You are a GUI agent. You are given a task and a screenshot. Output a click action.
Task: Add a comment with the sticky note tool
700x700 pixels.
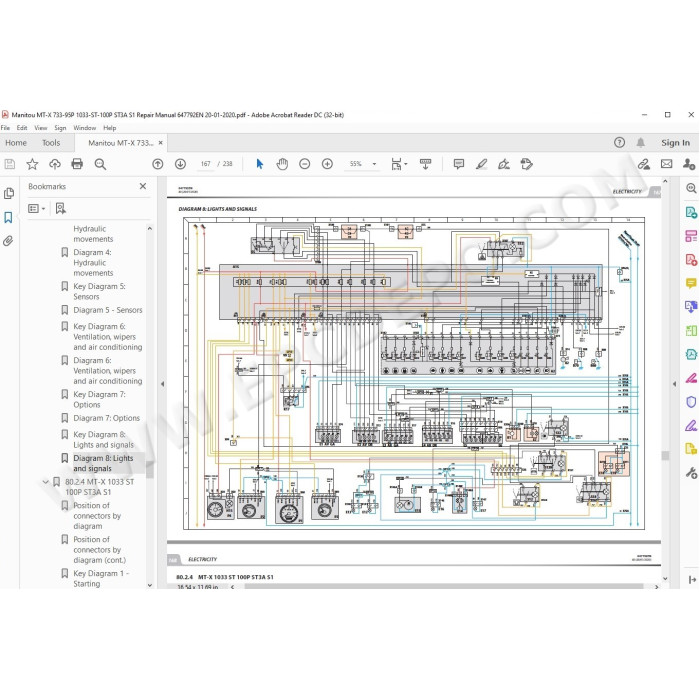point(458,164)
